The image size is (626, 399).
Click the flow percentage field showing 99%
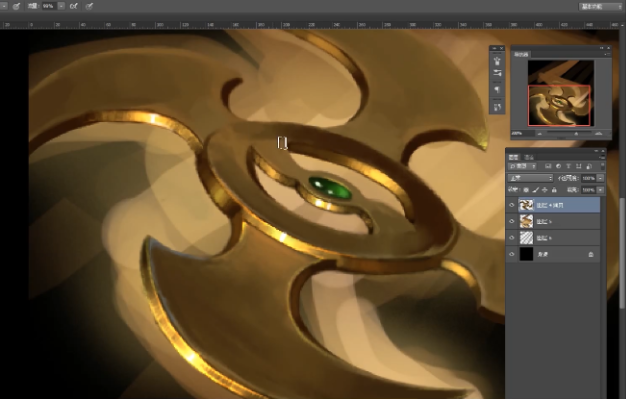pos(49,6)
